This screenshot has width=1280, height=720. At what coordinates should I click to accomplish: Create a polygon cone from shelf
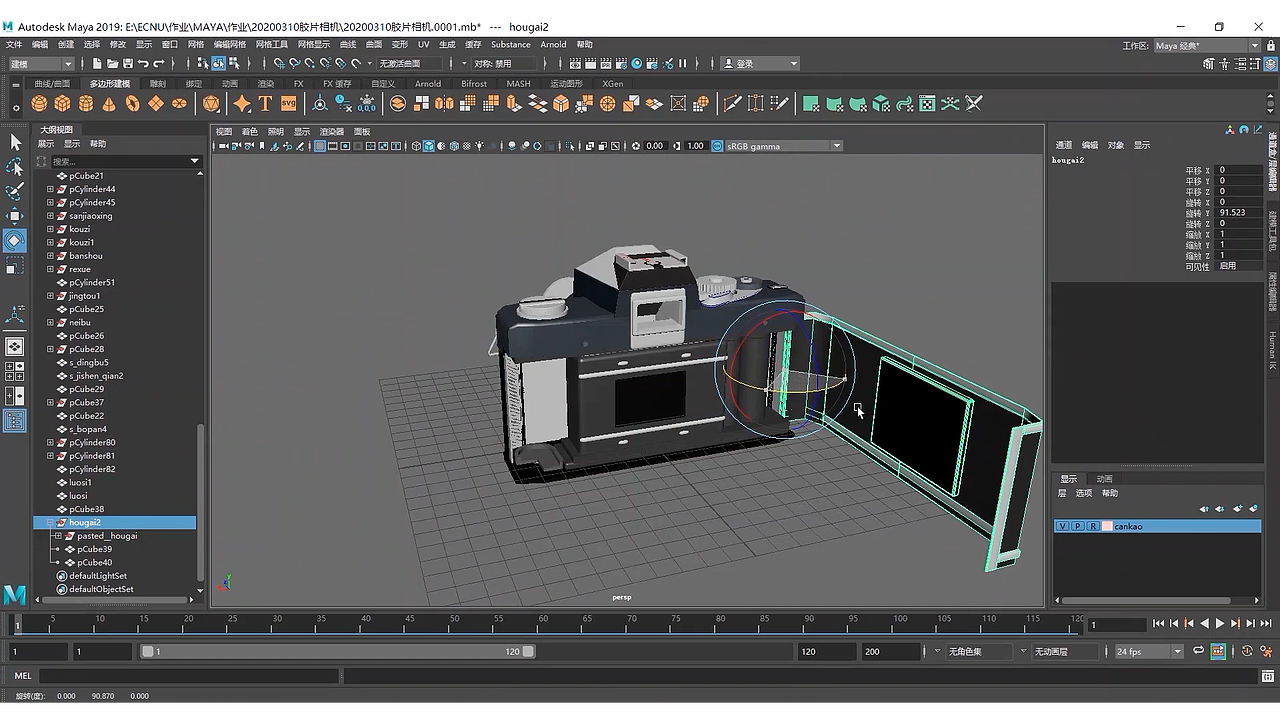click(x=109, y=103)
